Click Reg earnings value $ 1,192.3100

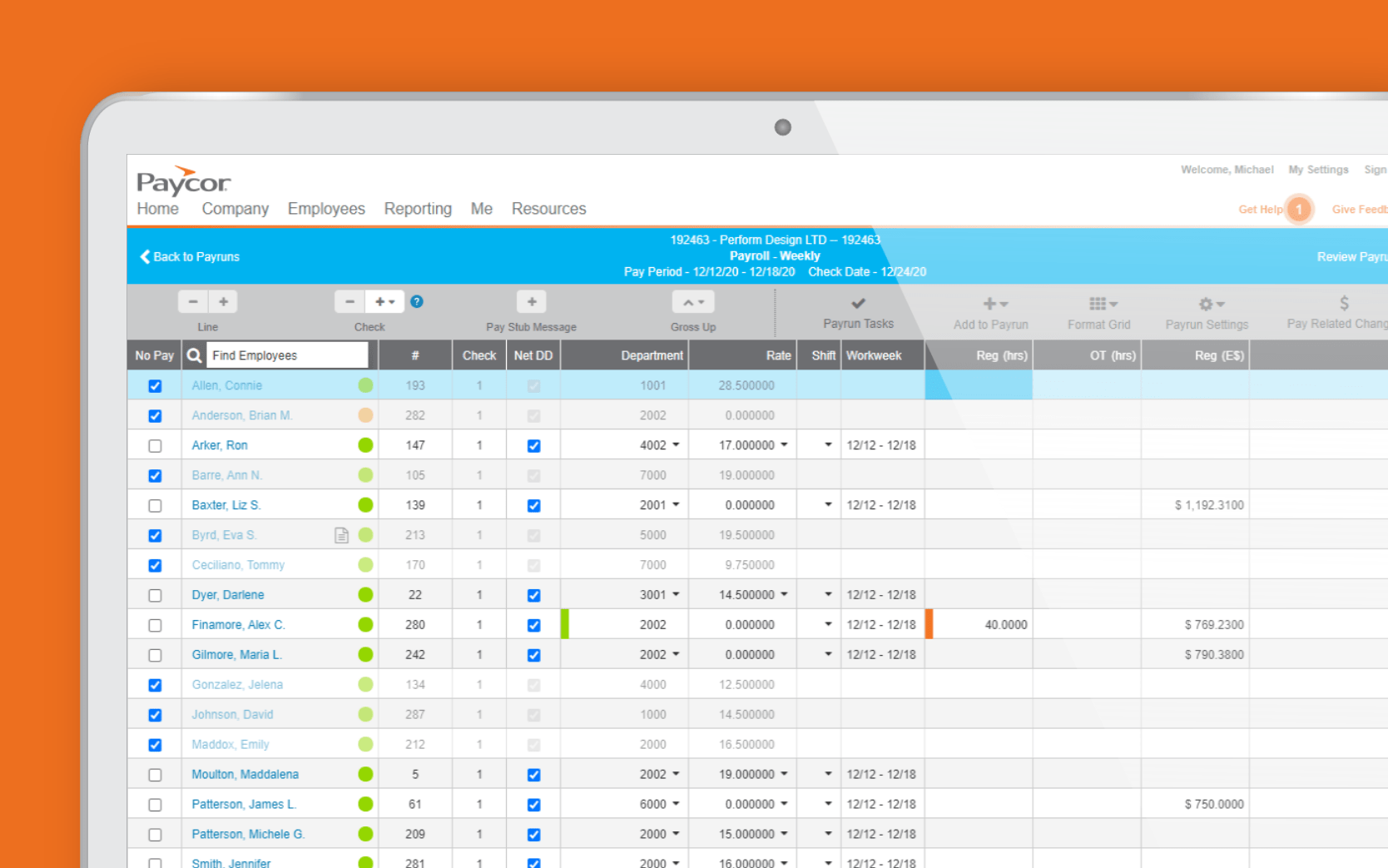(x=1209, y=505)
